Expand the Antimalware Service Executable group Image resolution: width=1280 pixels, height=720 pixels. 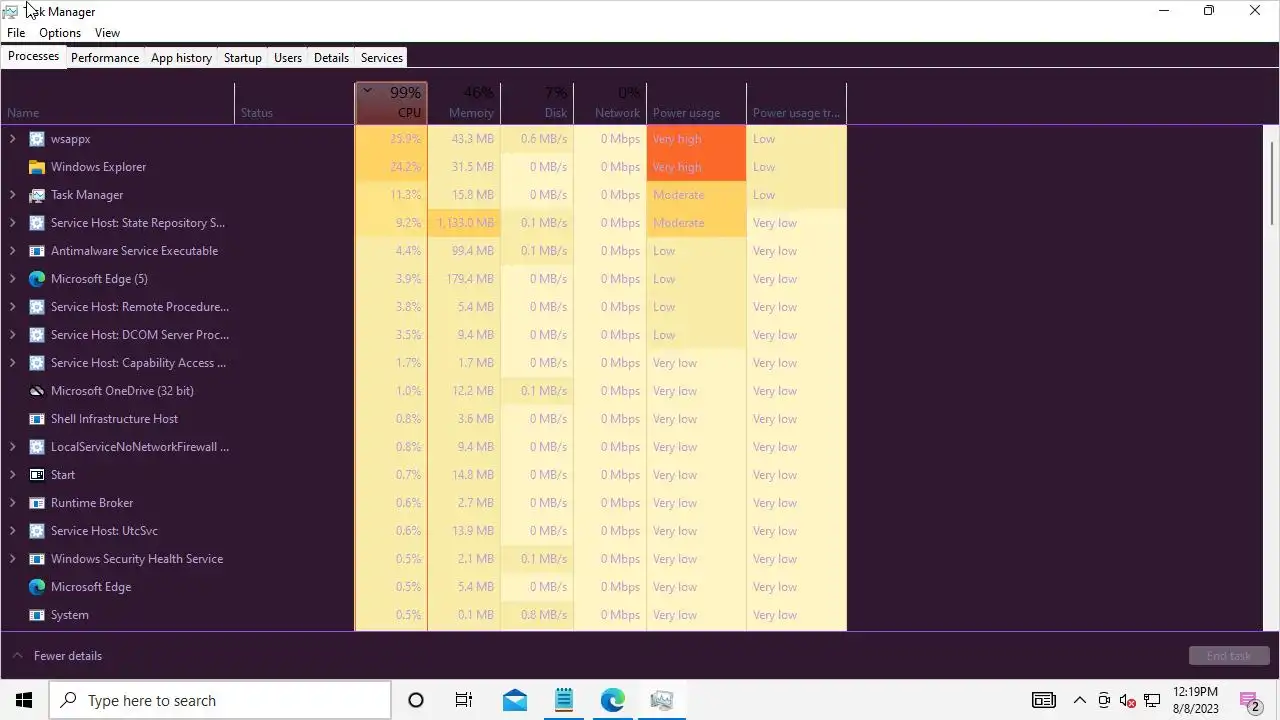12,251
